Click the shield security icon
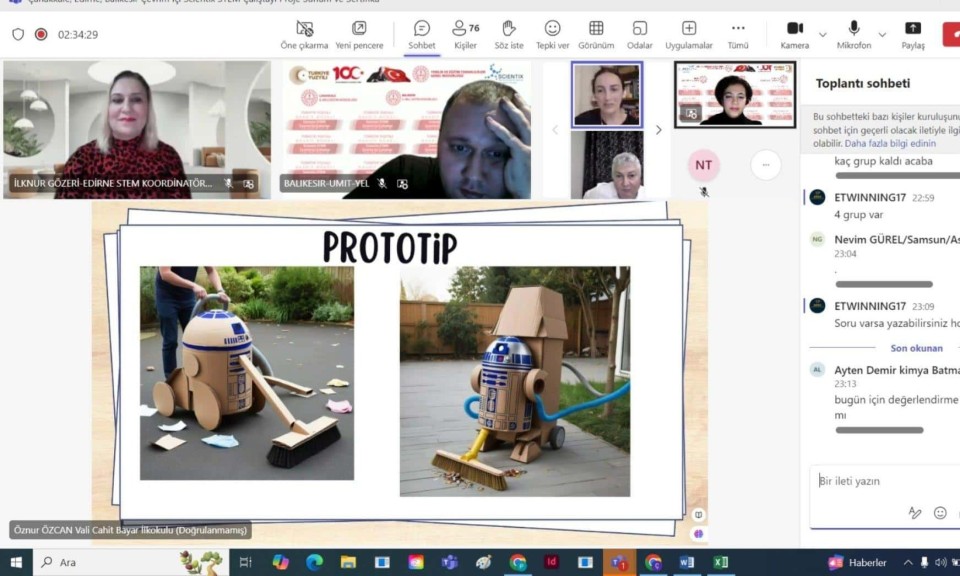The image size is (960, 576). 18,34
